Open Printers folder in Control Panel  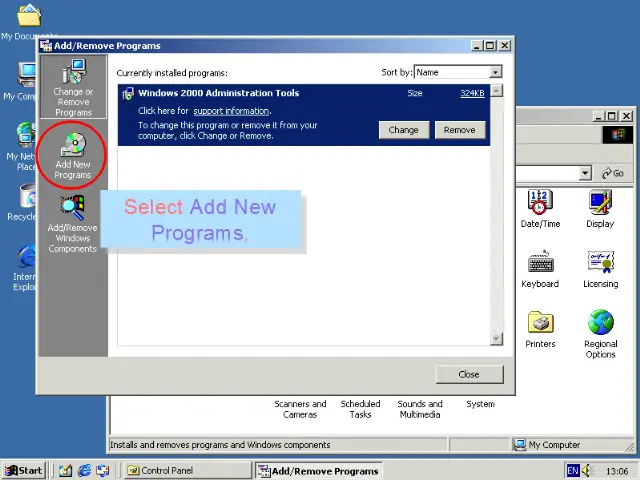[x=540, y=329]
